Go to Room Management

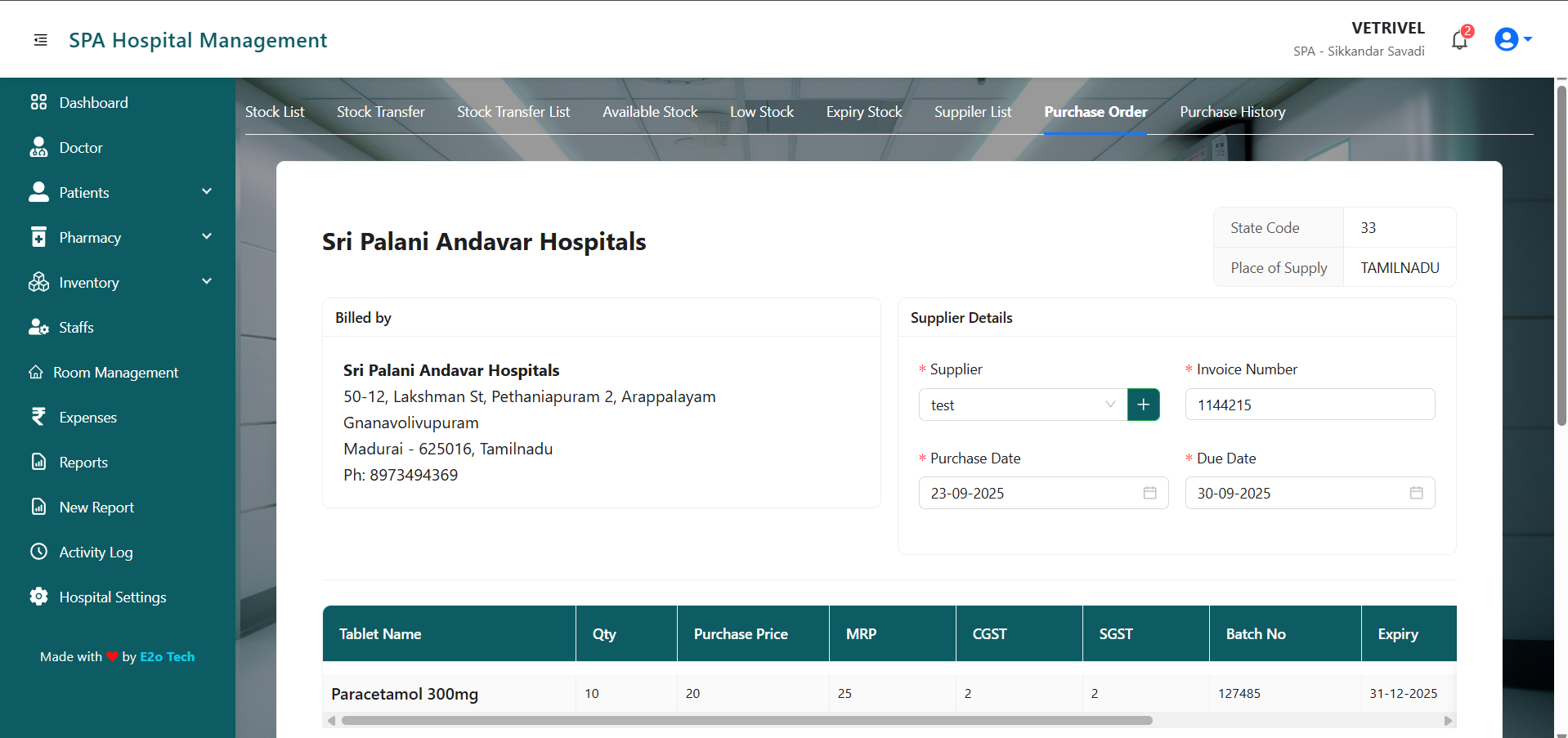(115, 373)
